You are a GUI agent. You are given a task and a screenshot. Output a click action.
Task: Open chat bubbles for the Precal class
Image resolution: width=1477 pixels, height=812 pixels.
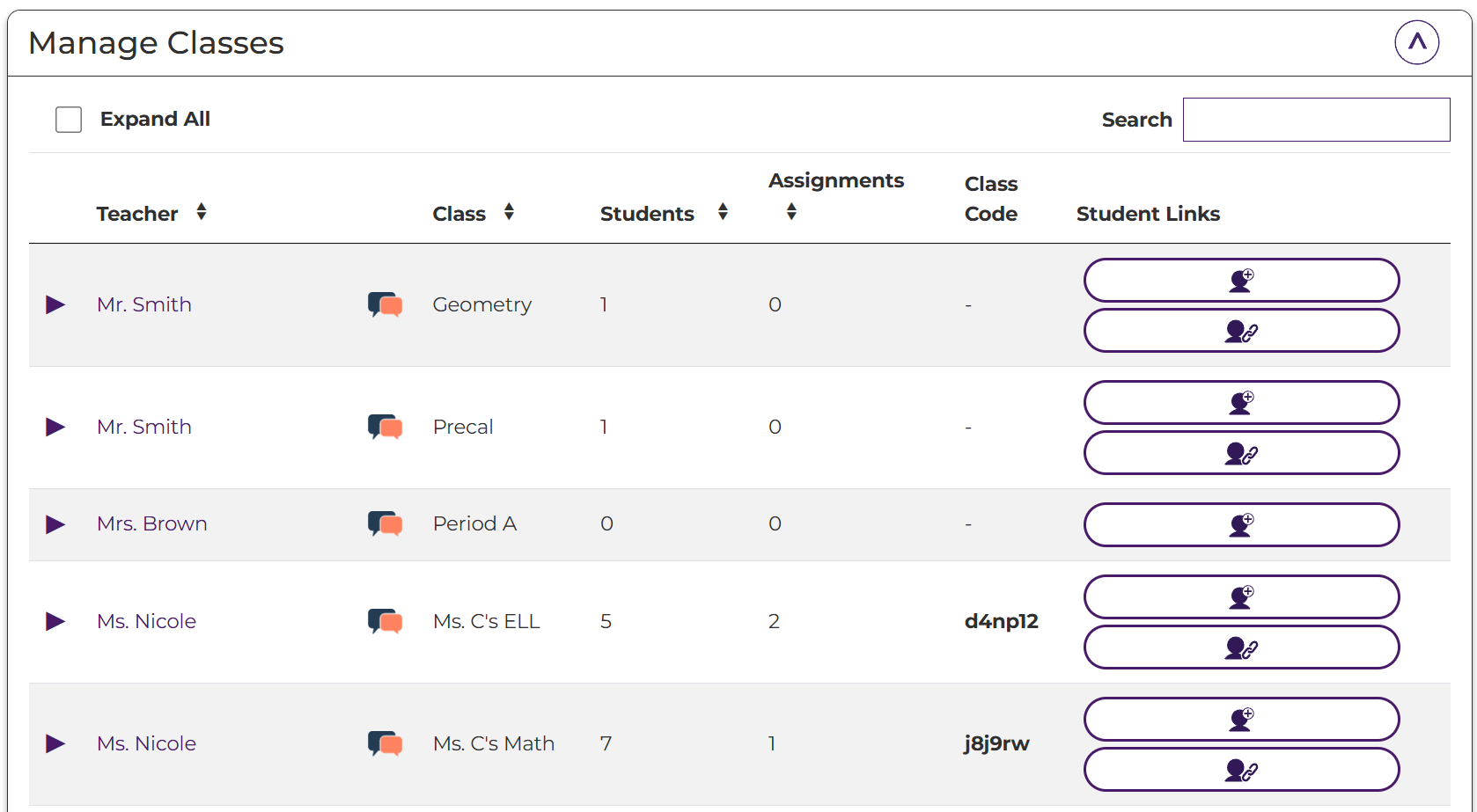click(x=385, y=427)
